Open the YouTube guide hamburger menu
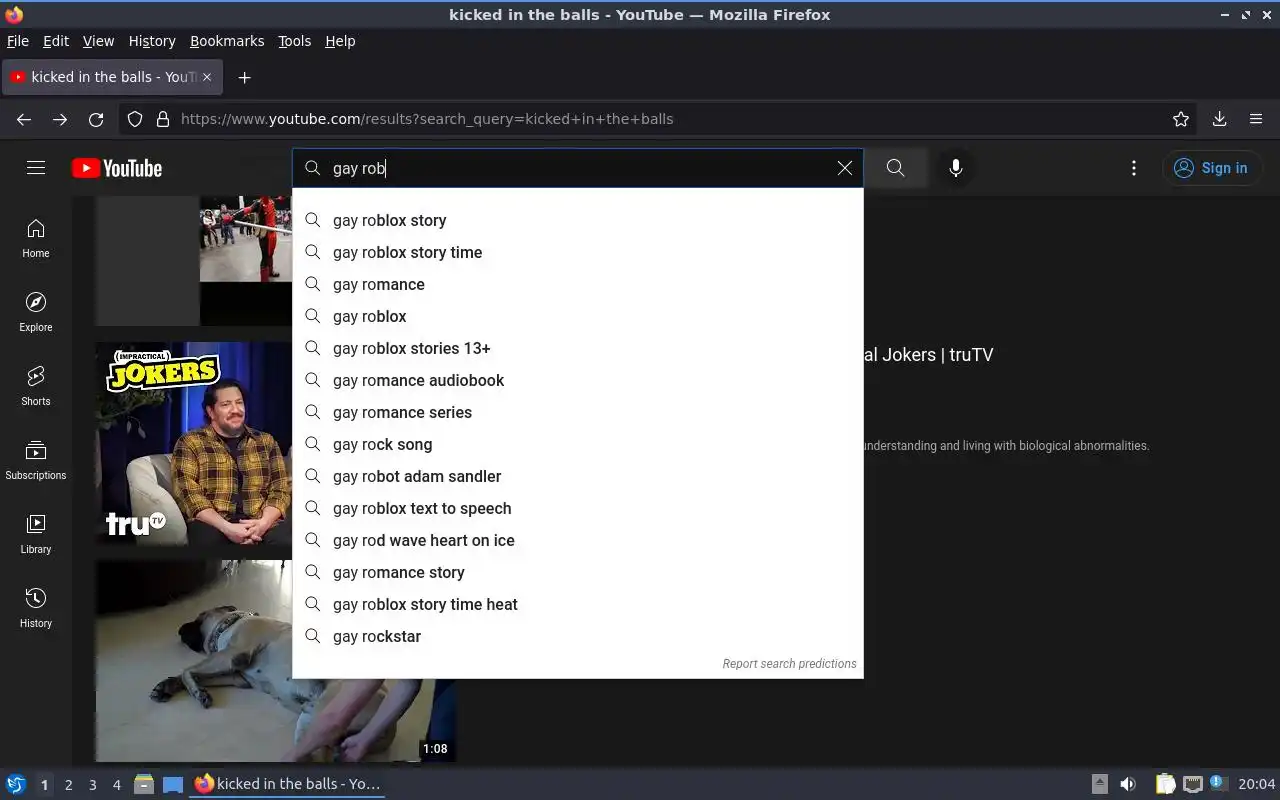 36,168
